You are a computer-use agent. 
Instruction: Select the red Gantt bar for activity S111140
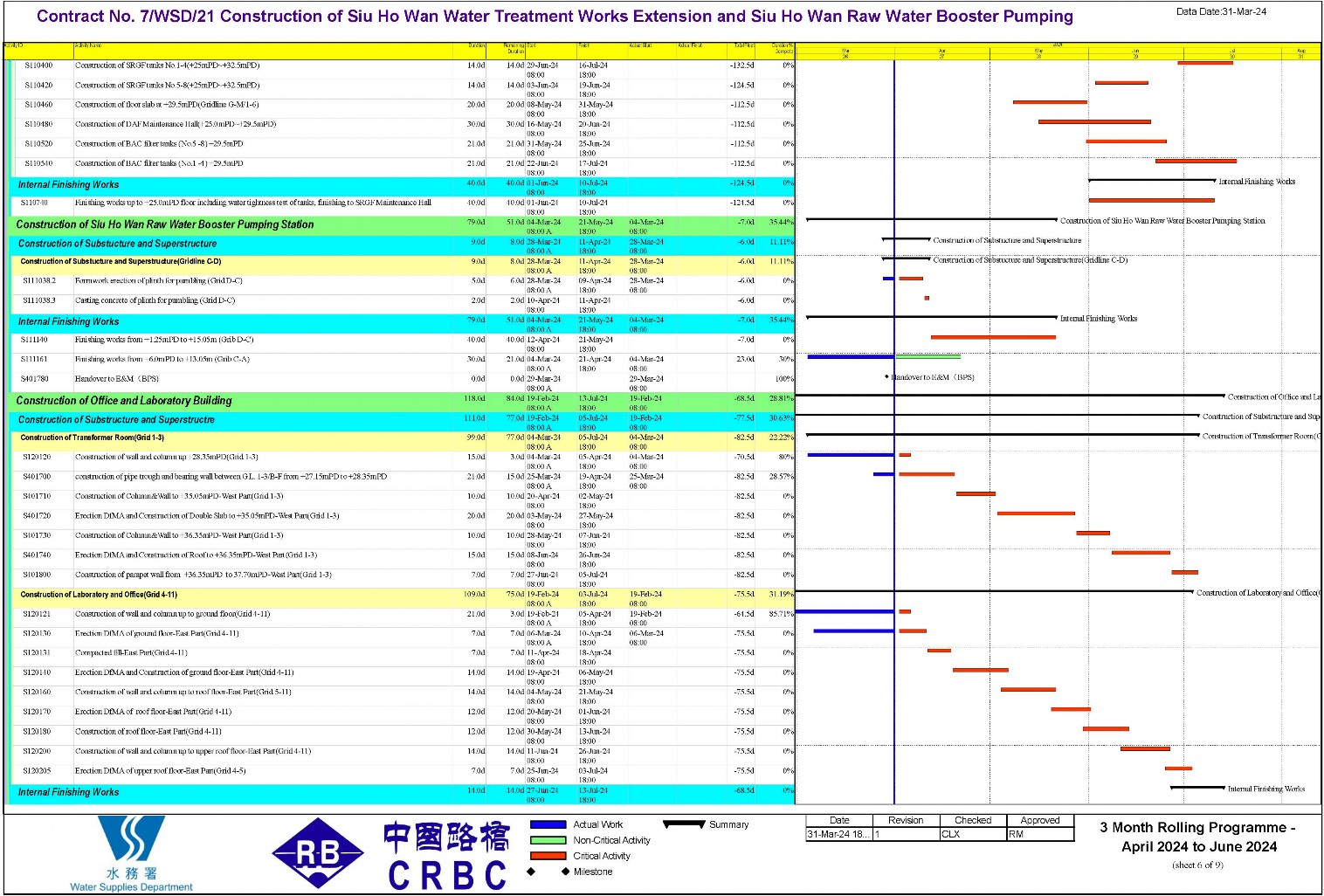tap(993, 337)
